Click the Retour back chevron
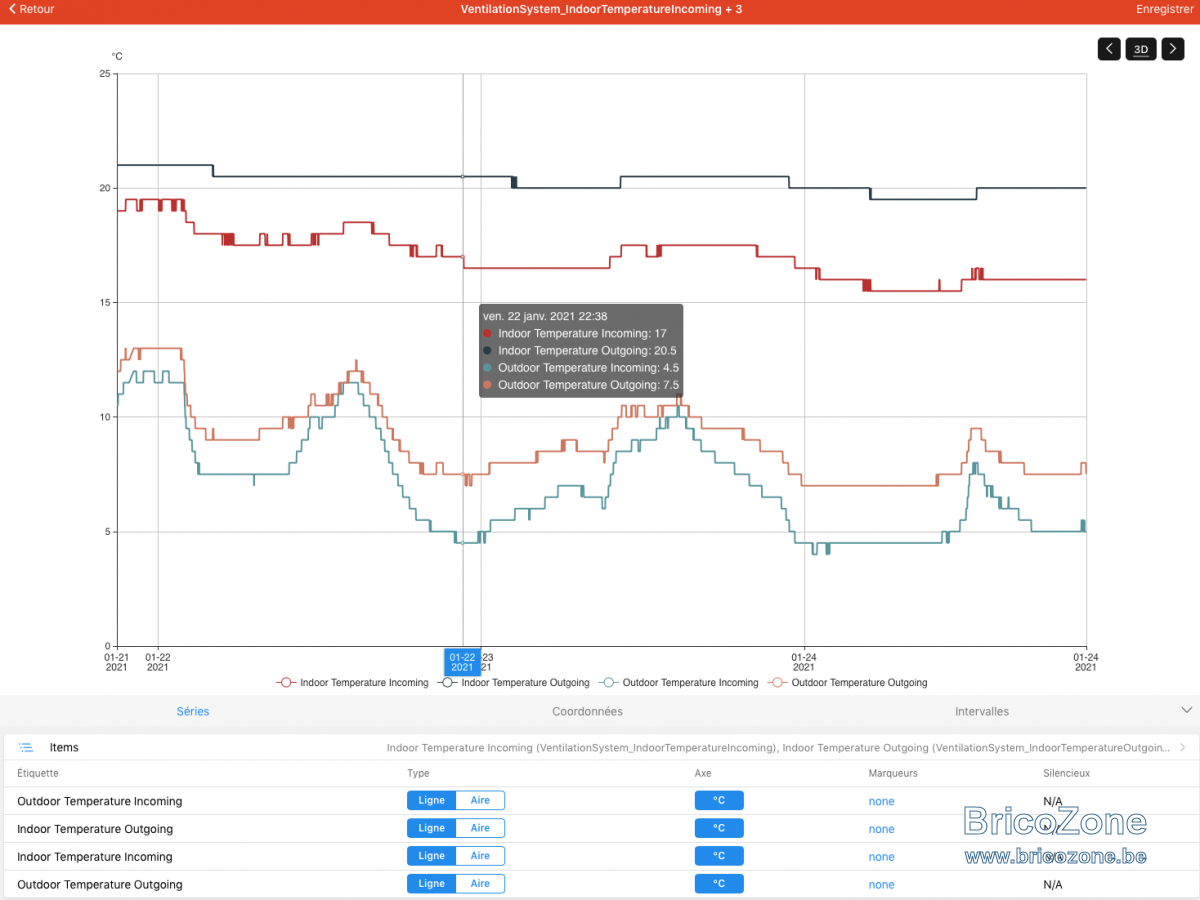 tap(12, 9)
